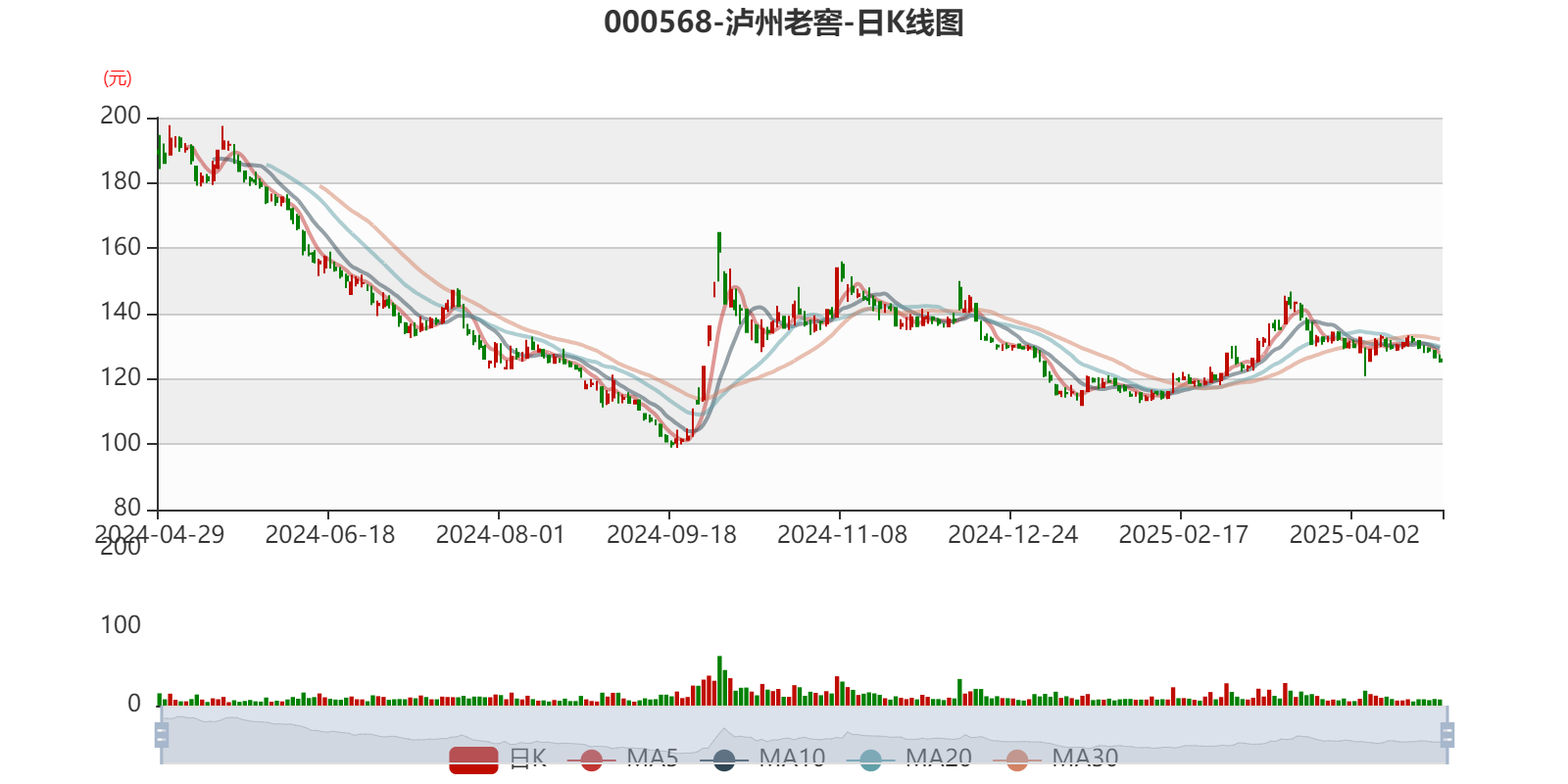Click the 2024-08-01 date label
Screen dimensions: 1568x784
point(501,535)
